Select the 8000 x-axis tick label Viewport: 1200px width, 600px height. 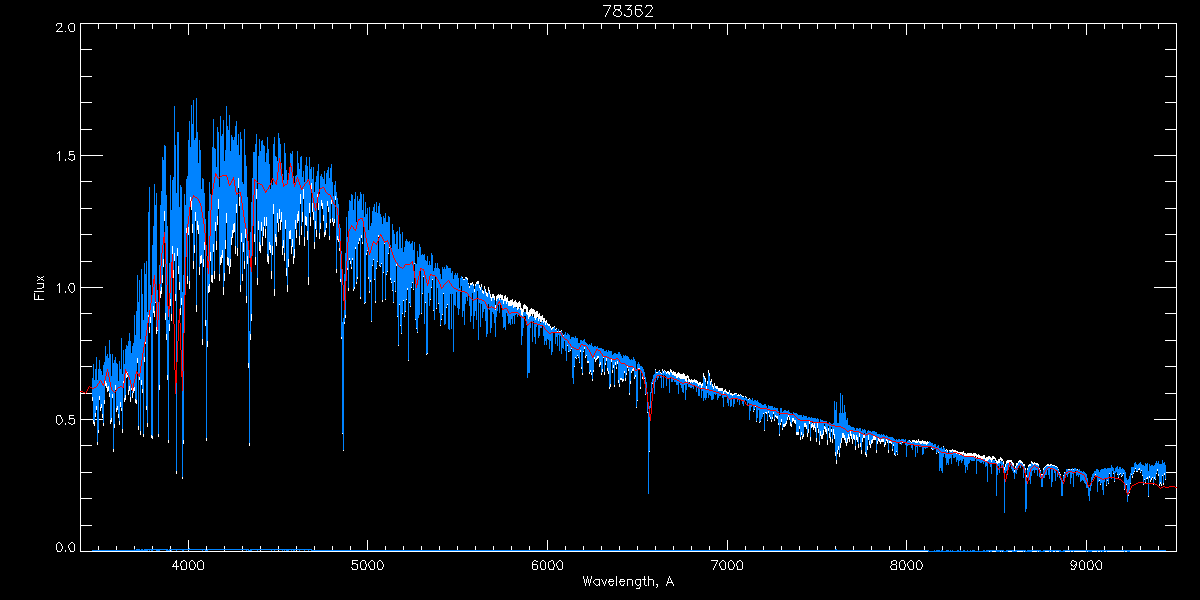pos(907,565)
